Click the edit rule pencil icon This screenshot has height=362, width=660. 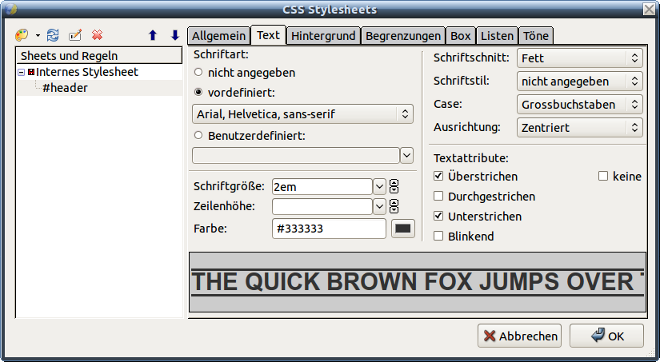[75, 35]
